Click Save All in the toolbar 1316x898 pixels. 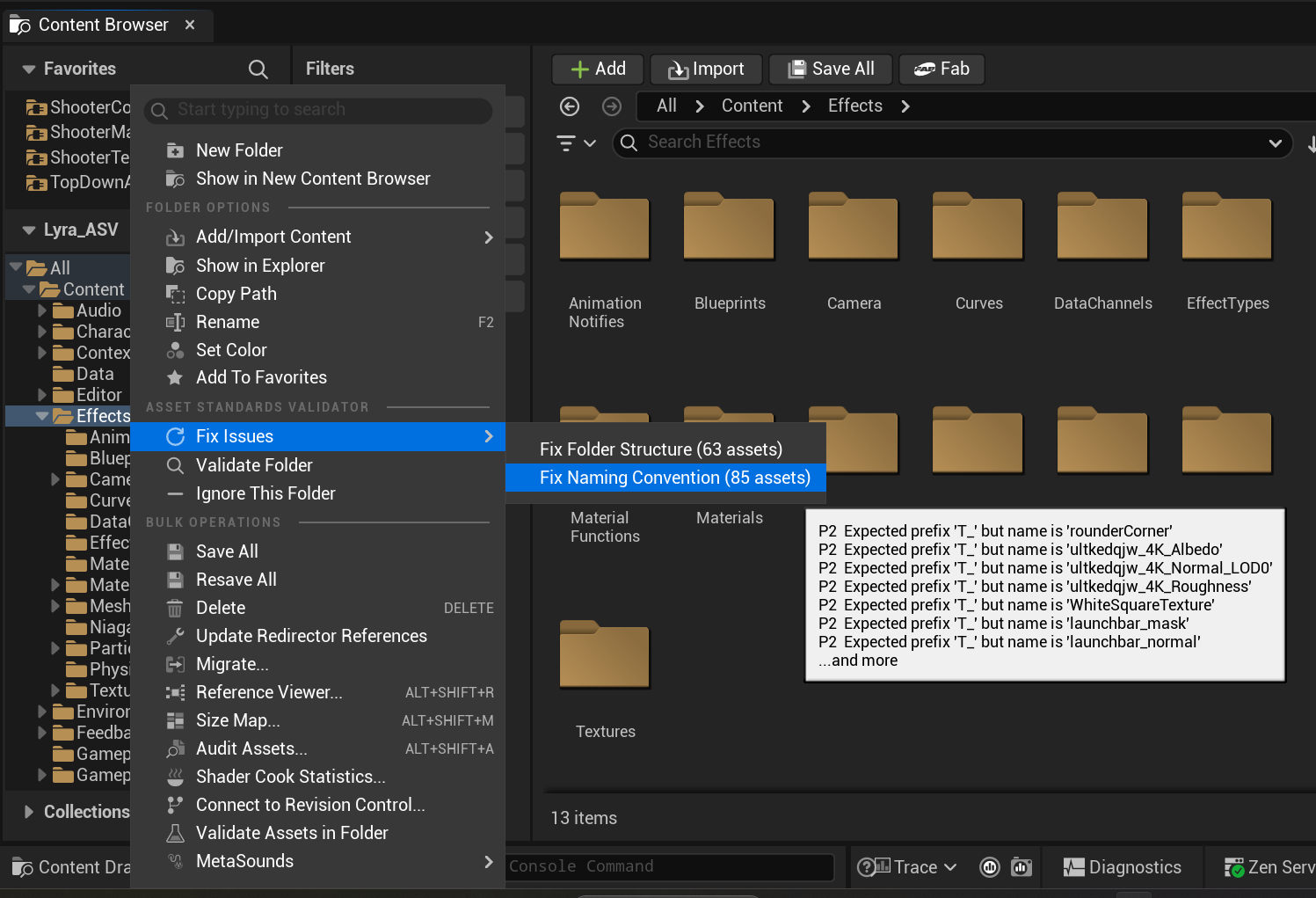tap(831, 69)
